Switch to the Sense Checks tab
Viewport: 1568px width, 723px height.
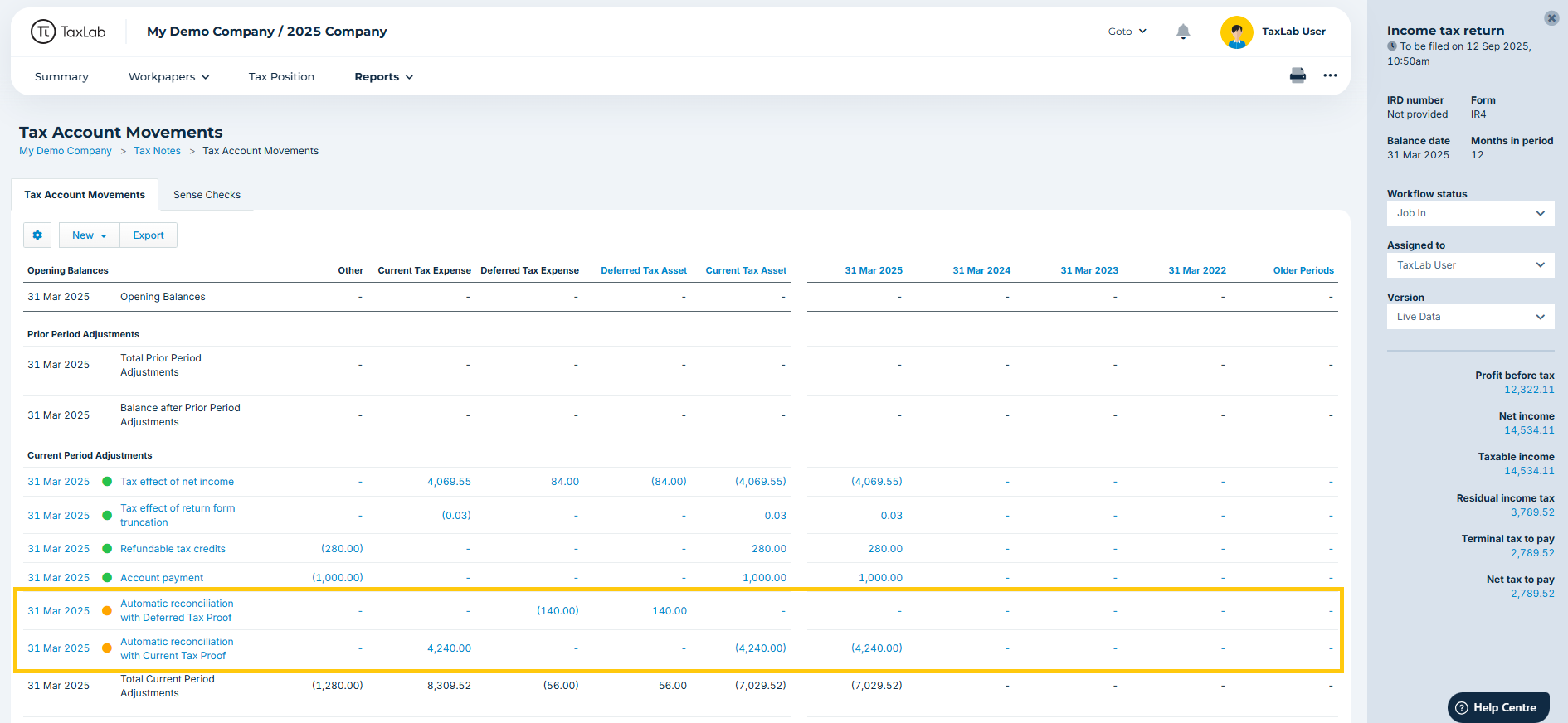coord(207,195)
